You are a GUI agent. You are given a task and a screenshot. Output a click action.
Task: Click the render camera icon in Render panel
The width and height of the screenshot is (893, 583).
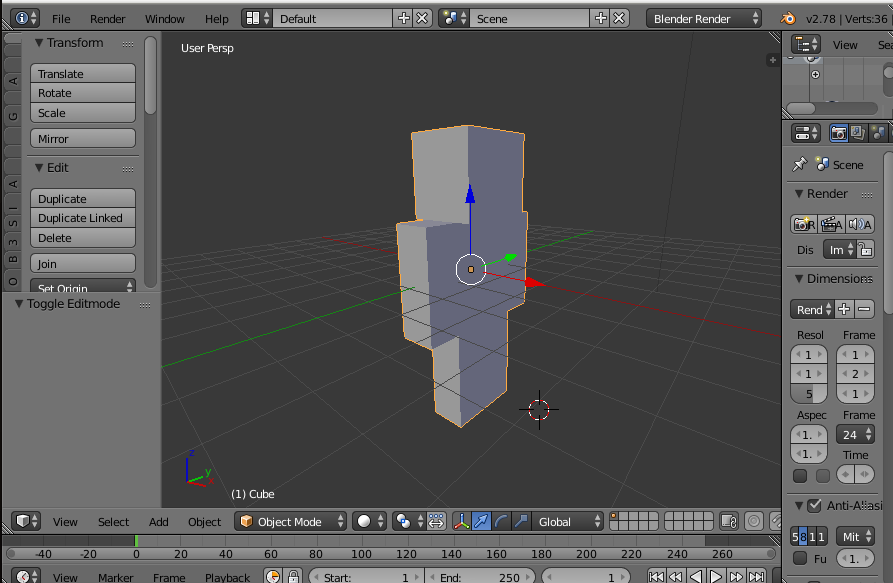coord(802,224)
